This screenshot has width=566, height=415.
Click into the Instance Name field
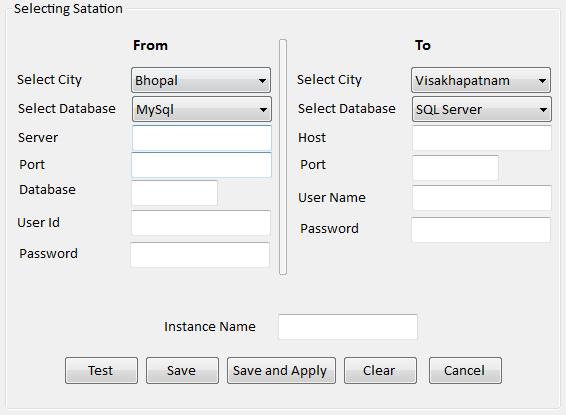coord(348,327)
